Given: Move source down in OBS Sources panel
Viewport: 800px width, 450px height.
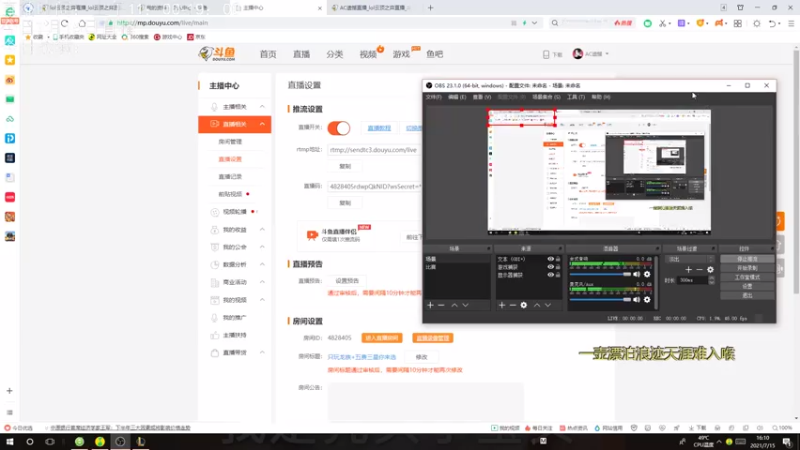Looking at the screenshot, I should pos(548,305).
